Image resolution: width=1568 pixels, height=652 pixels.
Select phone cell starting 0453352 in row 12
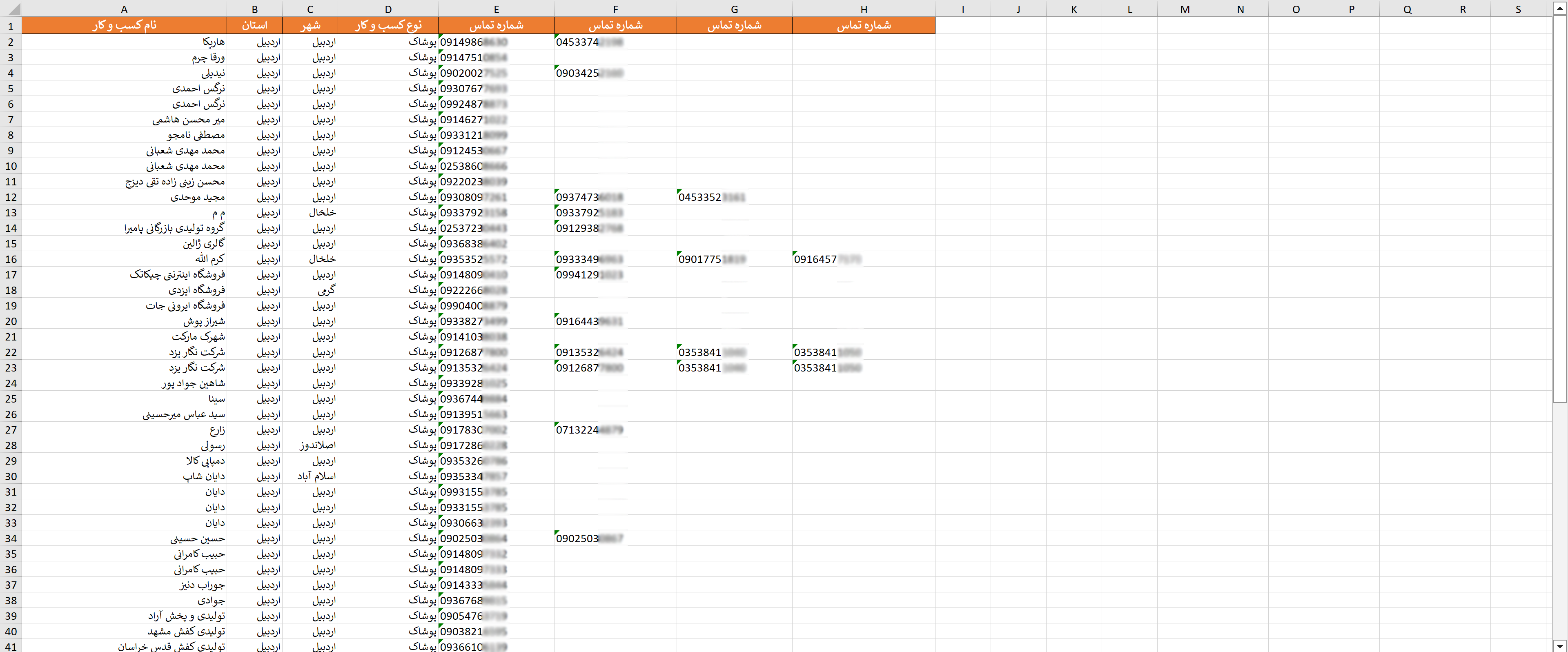point(734,197)
